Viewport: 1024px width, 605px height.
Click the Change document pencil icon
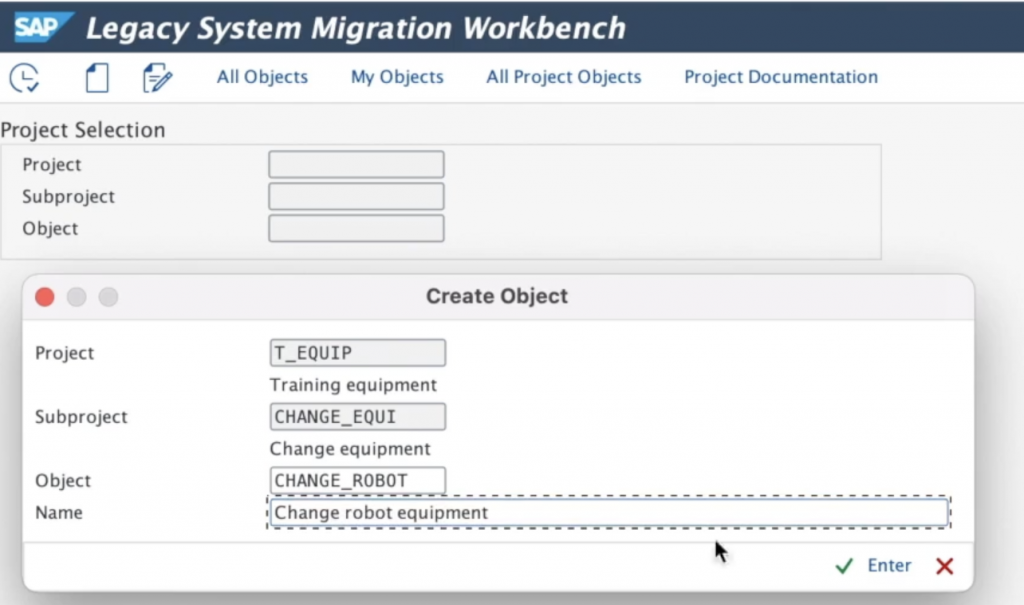click(157, 77)
